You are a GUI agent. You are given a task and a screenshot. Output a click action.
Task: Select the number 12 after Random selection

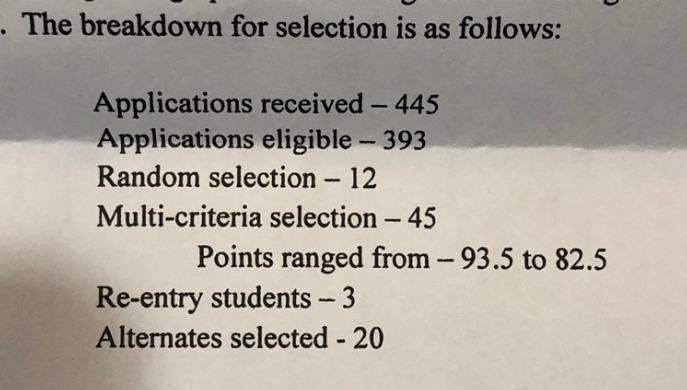pos(363,179)
